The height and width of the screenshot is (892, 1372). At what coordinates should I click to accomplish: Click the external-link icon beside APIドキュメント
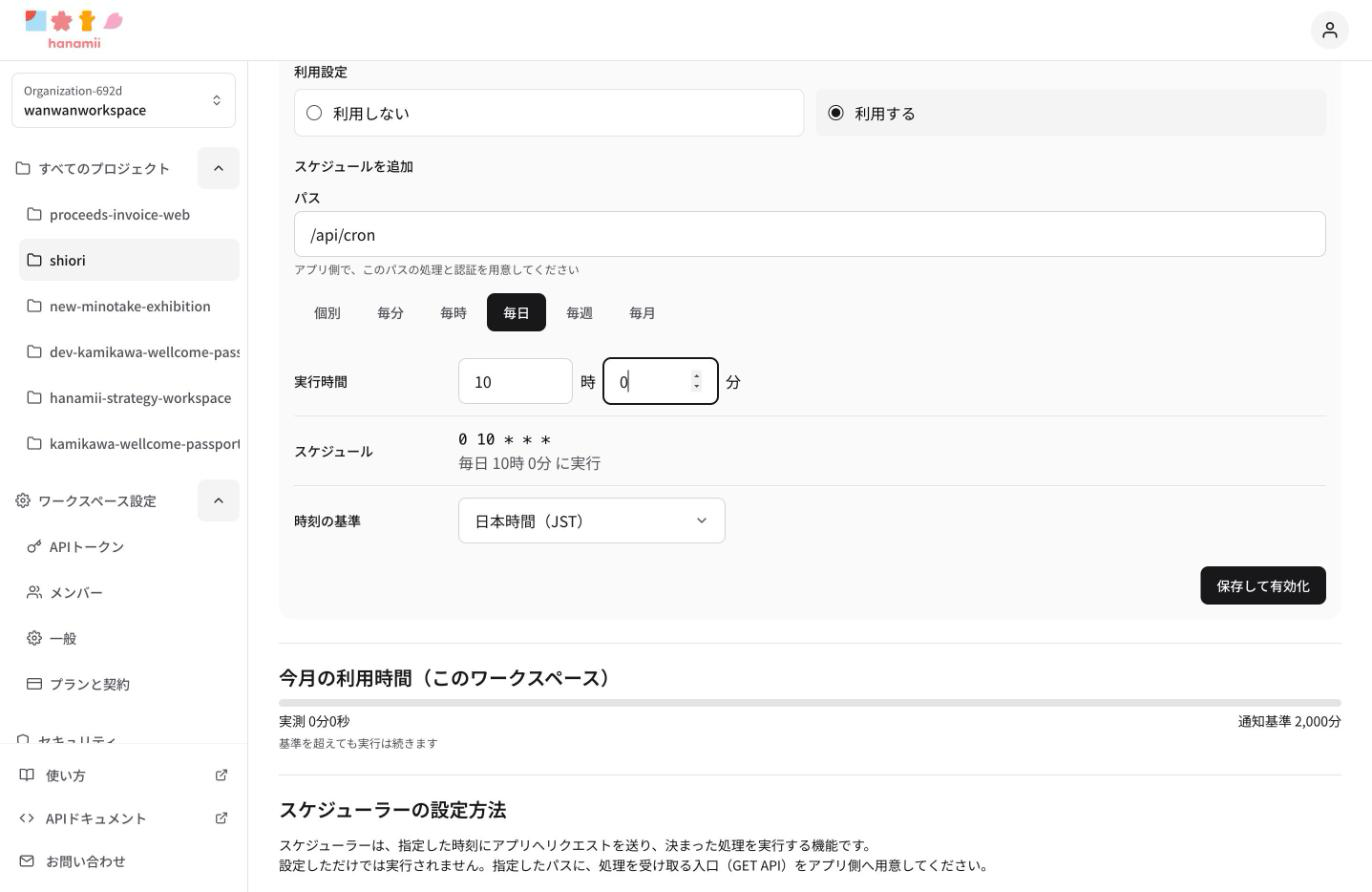(x=222, y=818)
